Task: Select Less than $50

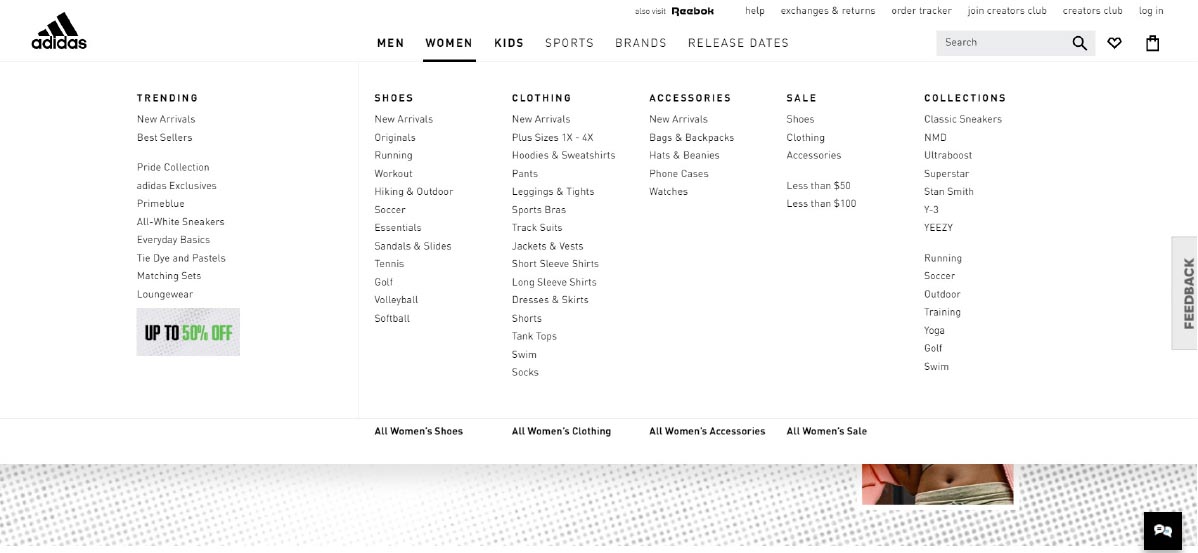Action: (x=818, y=186)
